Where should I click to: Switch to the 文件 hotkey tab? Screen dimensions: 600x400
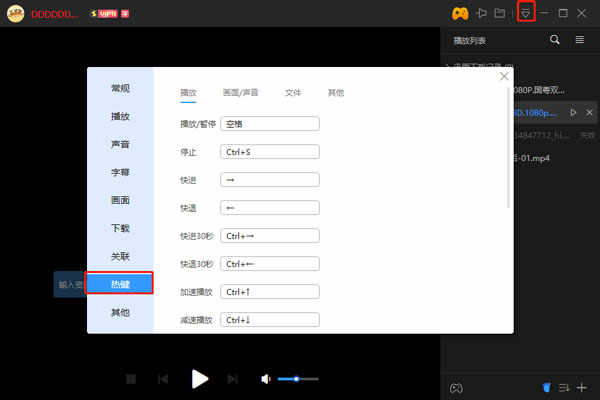pos(293,93)
